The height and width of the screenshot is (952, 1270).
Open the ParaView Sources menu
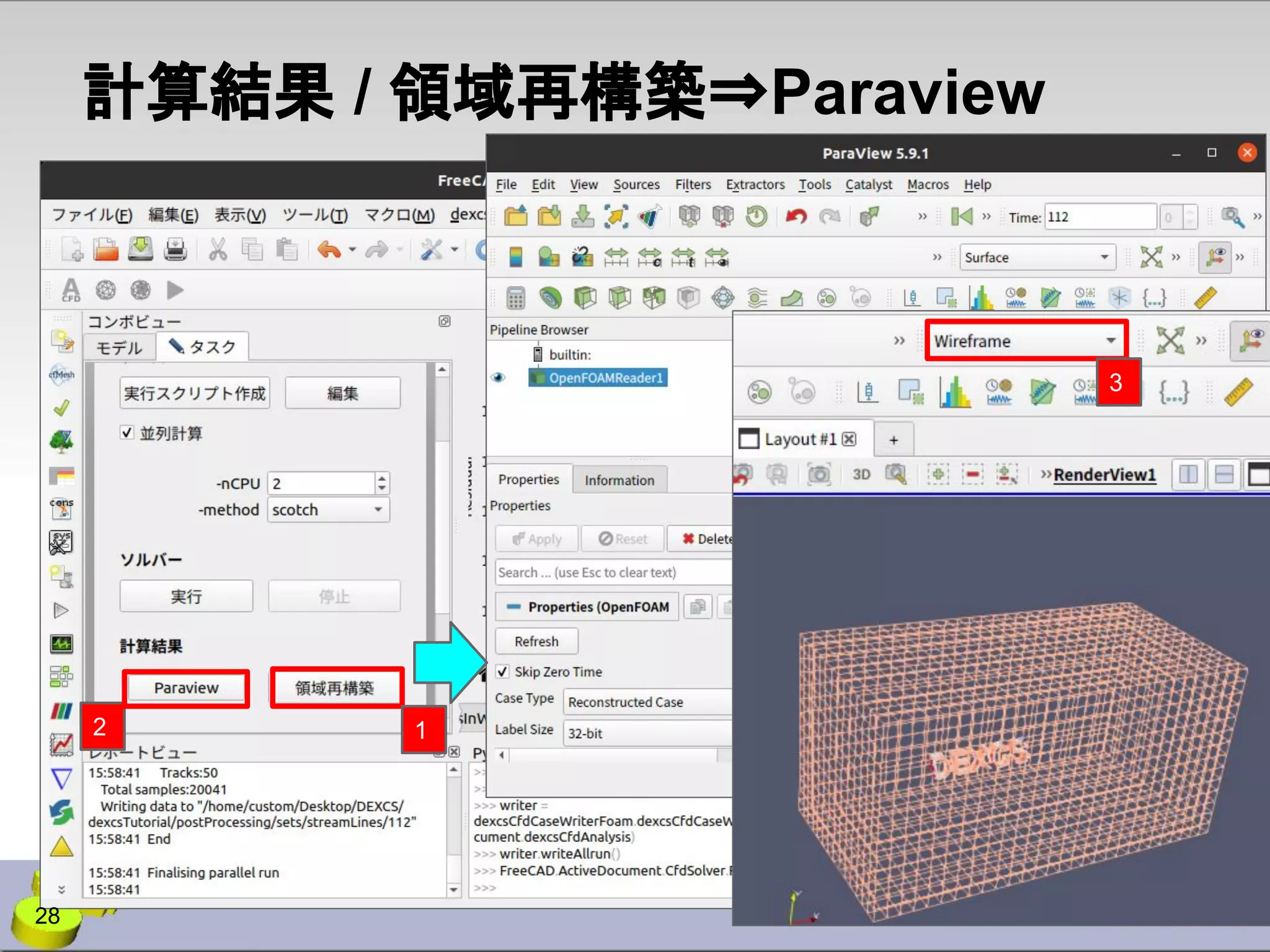tap(636, 185)
